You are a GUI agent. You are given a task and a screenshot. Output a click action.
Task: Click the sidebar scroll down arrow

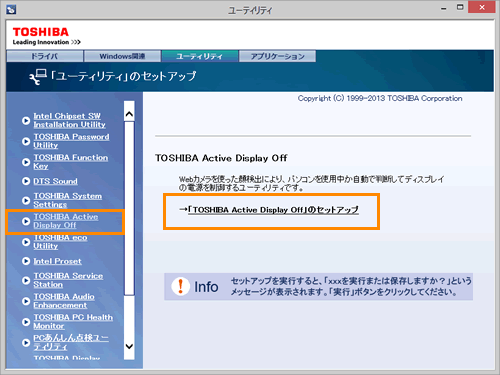click(x=129, y=346)
